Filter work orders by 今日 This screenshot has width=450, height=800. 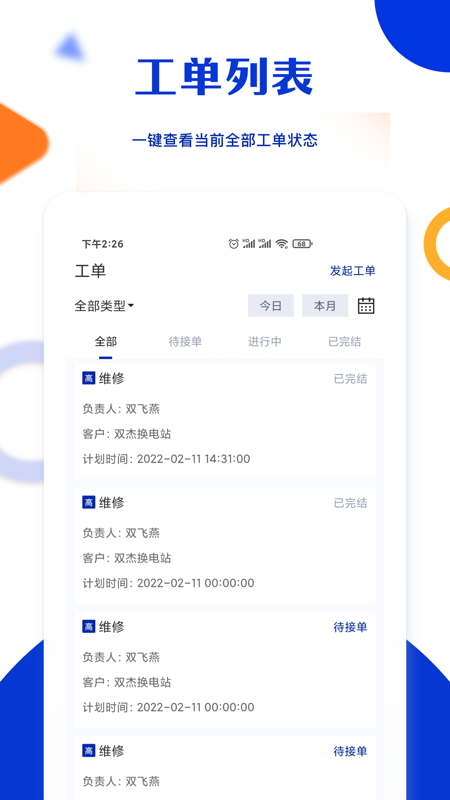coord(271,306)
